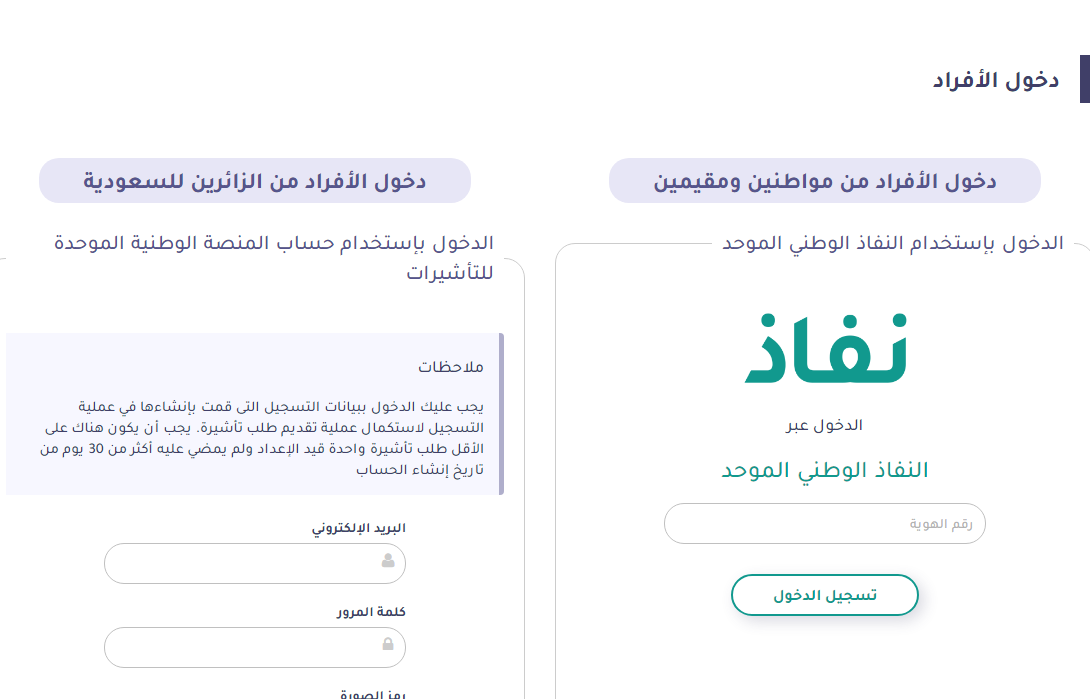
Task: Click the lock icon in the password field
Action: 388,646
